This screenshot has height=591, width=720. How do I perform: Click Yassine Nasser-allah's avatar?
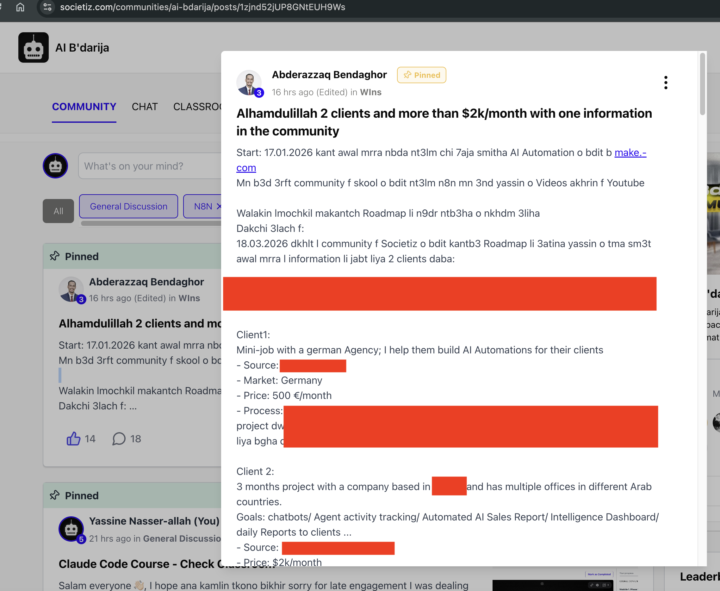[71, 529]
